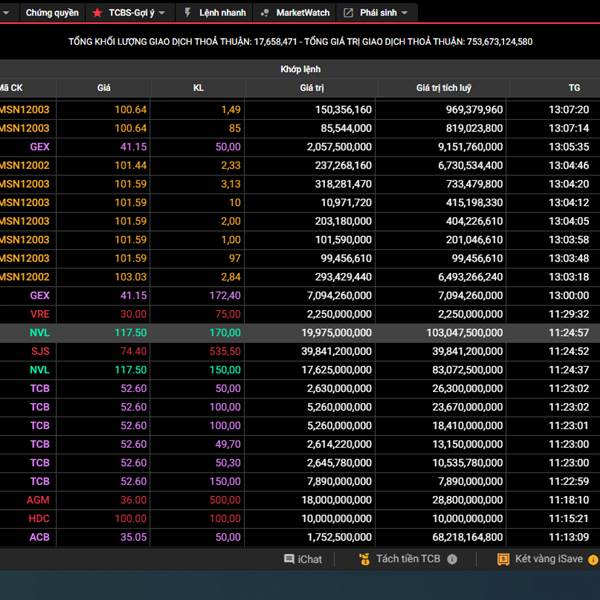The height and width of the screenshot is (600, 600).
Task: Click the Két vàng iSave safe icon
Action: [x=504, y=560]
